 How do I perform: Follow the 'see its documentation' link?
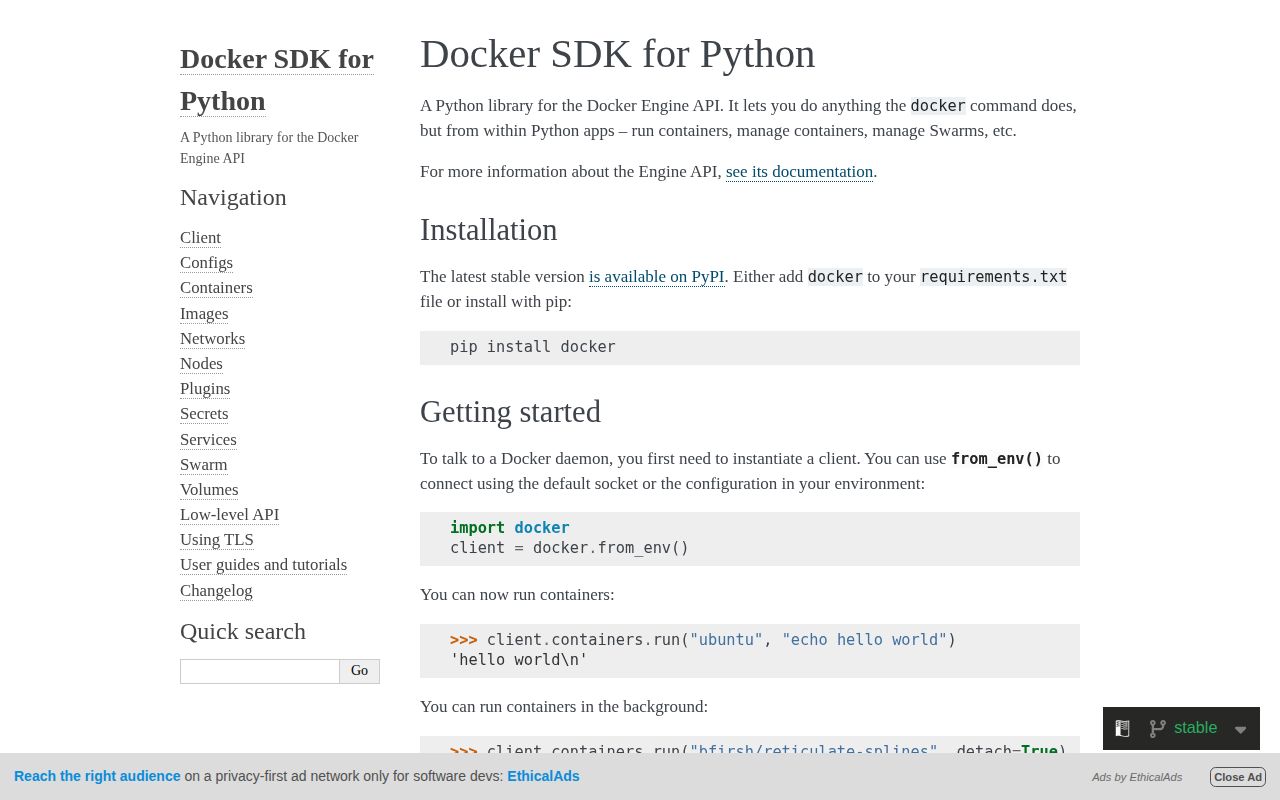point(799,171)
